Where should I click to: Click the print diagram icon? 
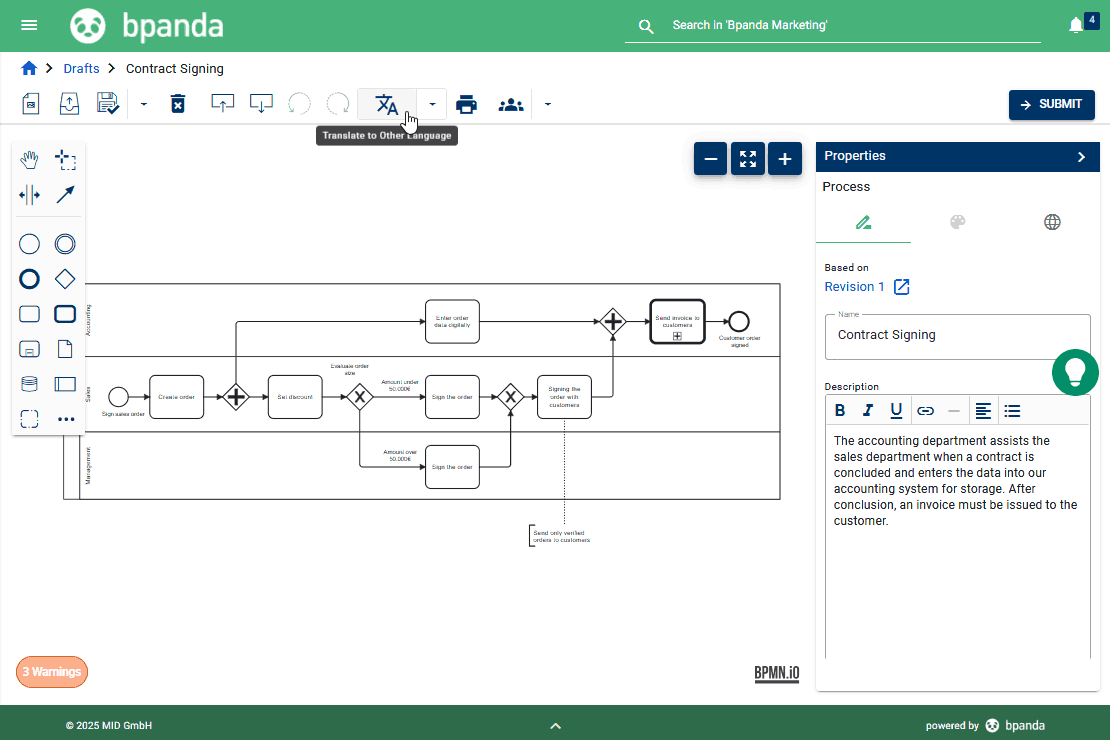(x=466, y=104)
